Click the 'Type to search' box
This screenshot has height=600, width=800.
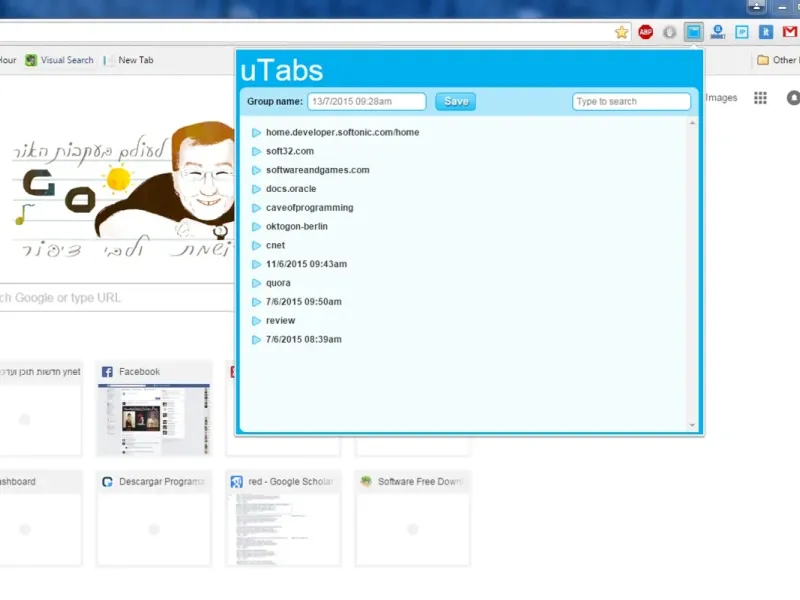631,102
